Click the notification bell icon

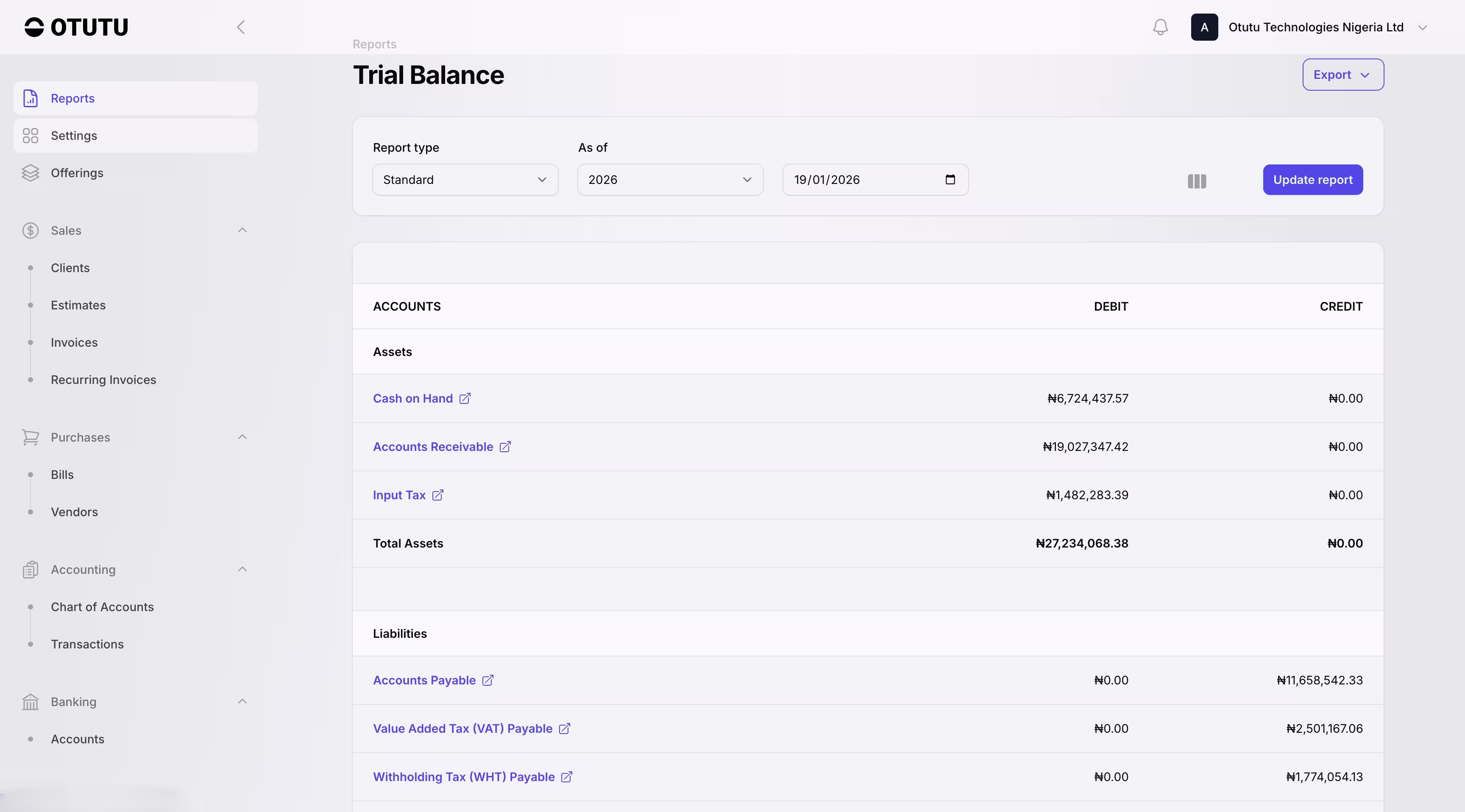coord(1160,27)
